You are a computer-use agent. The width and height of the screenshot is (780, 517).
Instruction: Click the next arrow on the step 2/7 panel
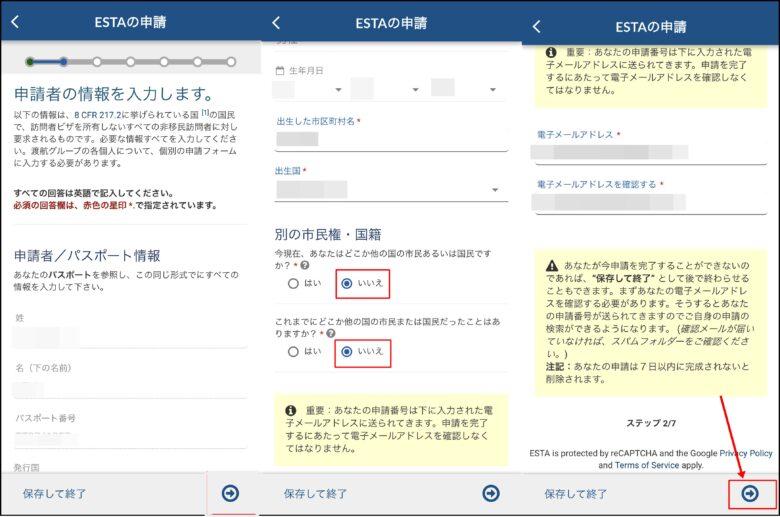(x=750, y=493)
